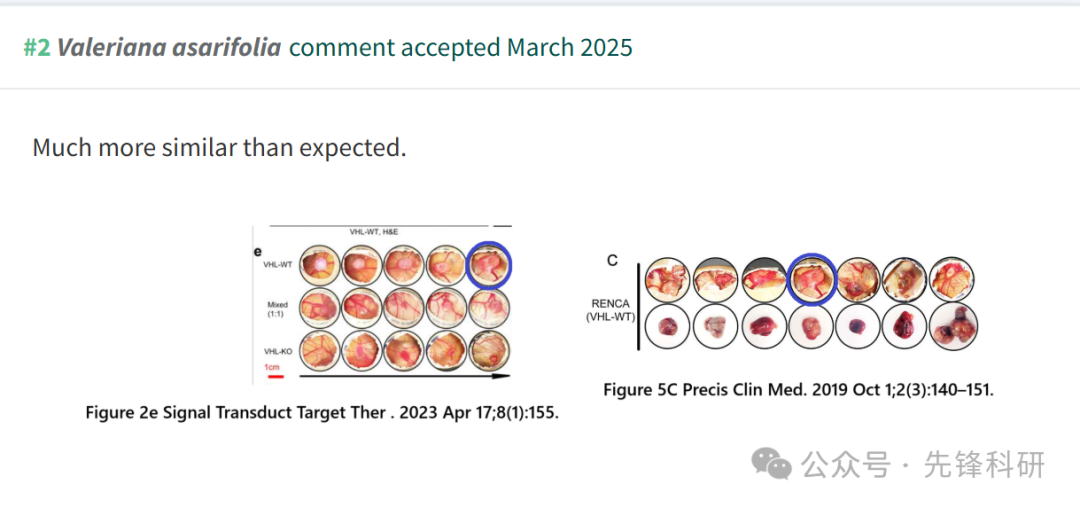Click the 公众号 · 先锋科研 watermark text
This screenshot has height=508, width=1080.
coord(924,464)
